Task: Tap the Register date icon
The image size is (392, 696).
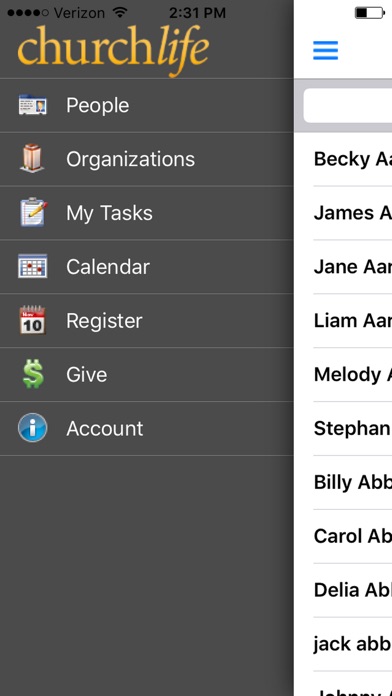Action: coord(32,320)
